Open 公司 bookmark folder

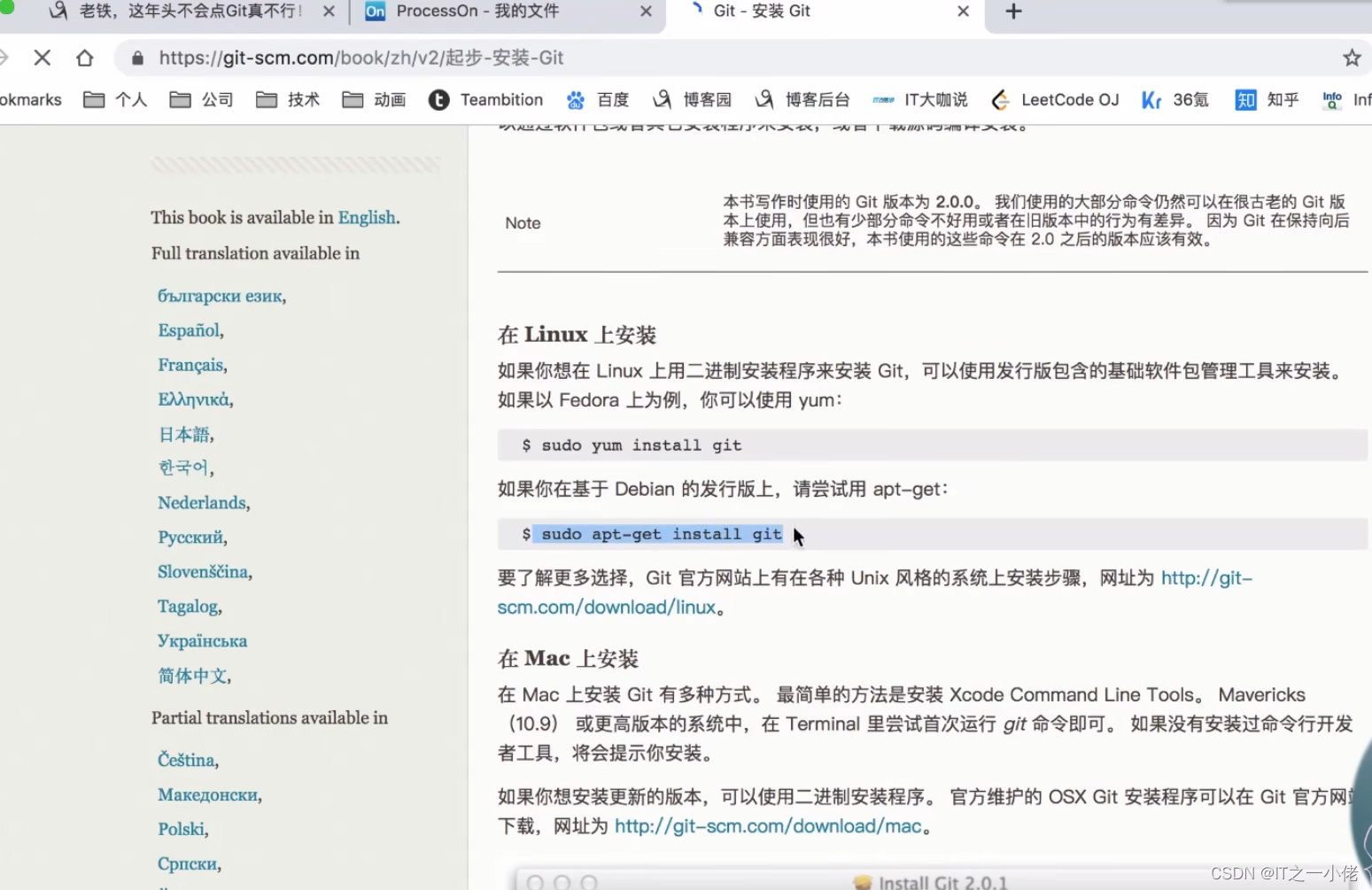pyautogui.click(x=201, y=100)
